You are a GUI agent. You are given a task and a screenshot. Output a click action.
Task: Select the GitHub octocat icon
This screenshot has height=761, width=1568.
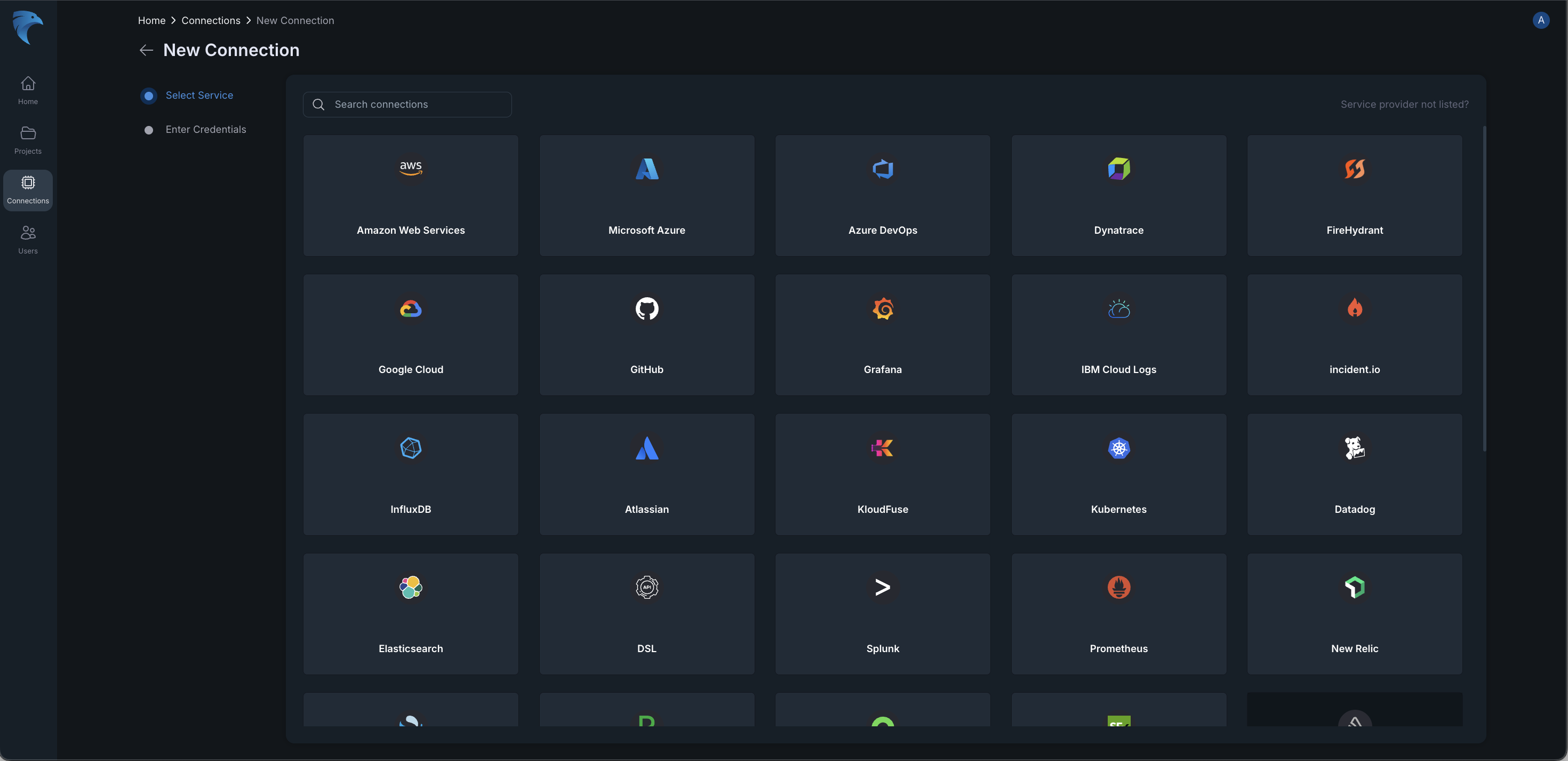[x=646, y=308]
